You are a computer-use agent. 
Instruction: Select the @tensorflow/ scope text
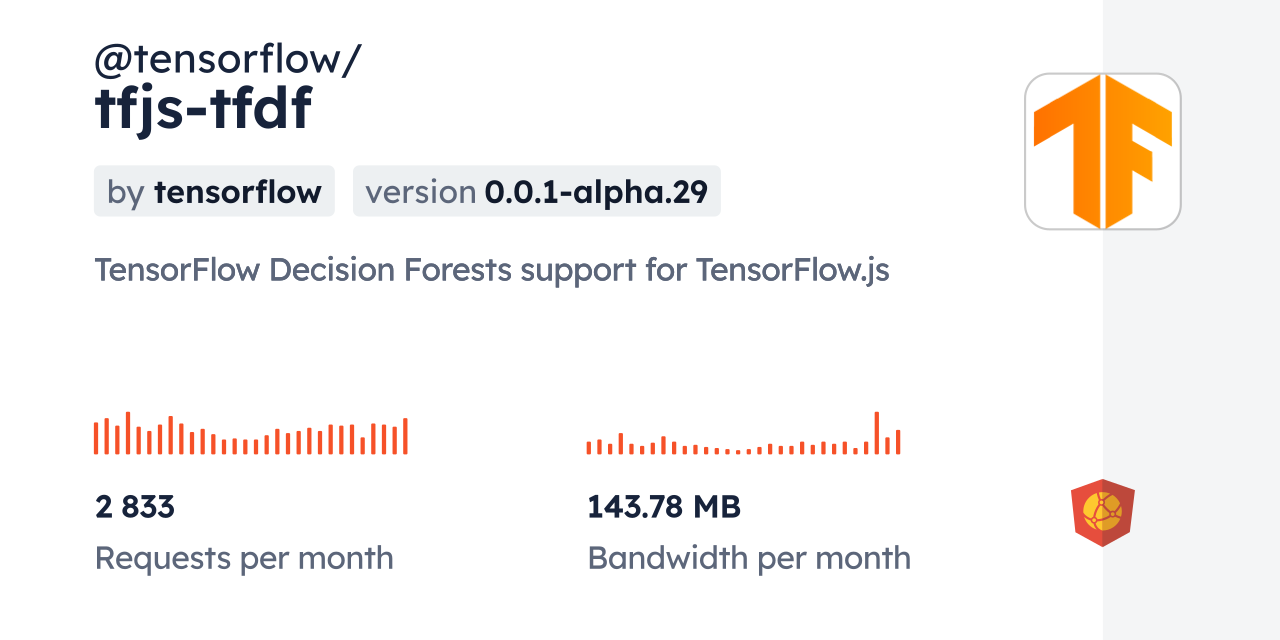click(227, 60)
